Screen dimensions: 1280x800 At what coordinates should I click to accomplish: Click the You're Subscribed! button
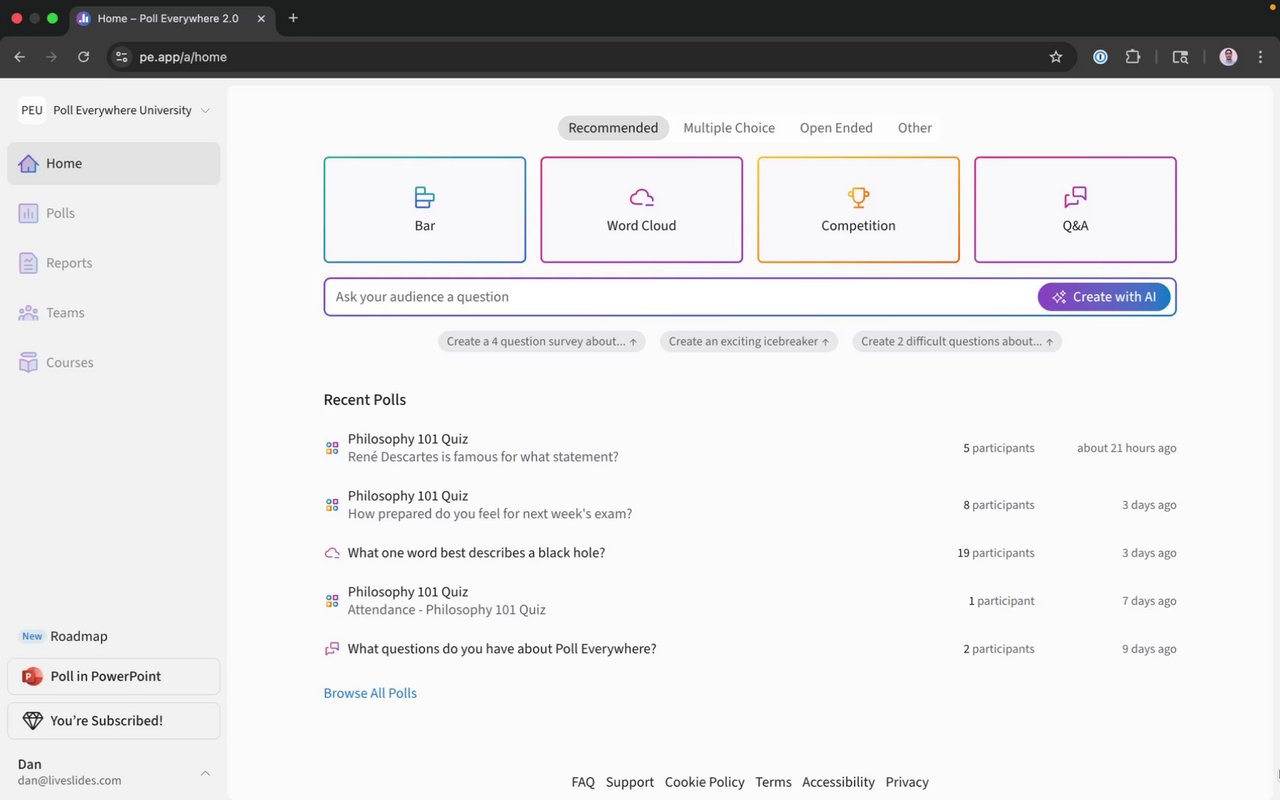pyautogui.click(x=114, y=720)
